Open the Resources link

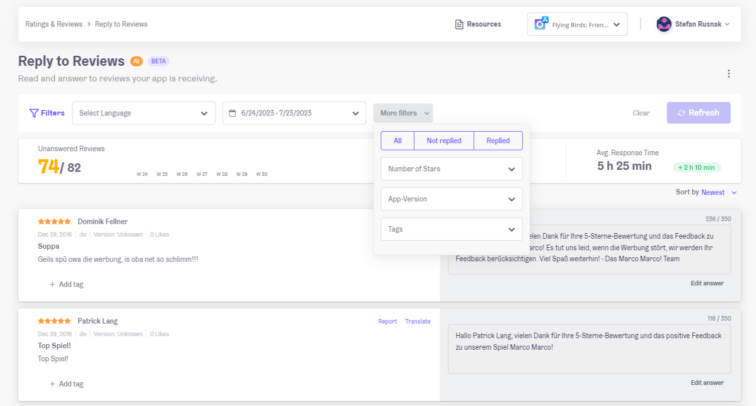478,24
